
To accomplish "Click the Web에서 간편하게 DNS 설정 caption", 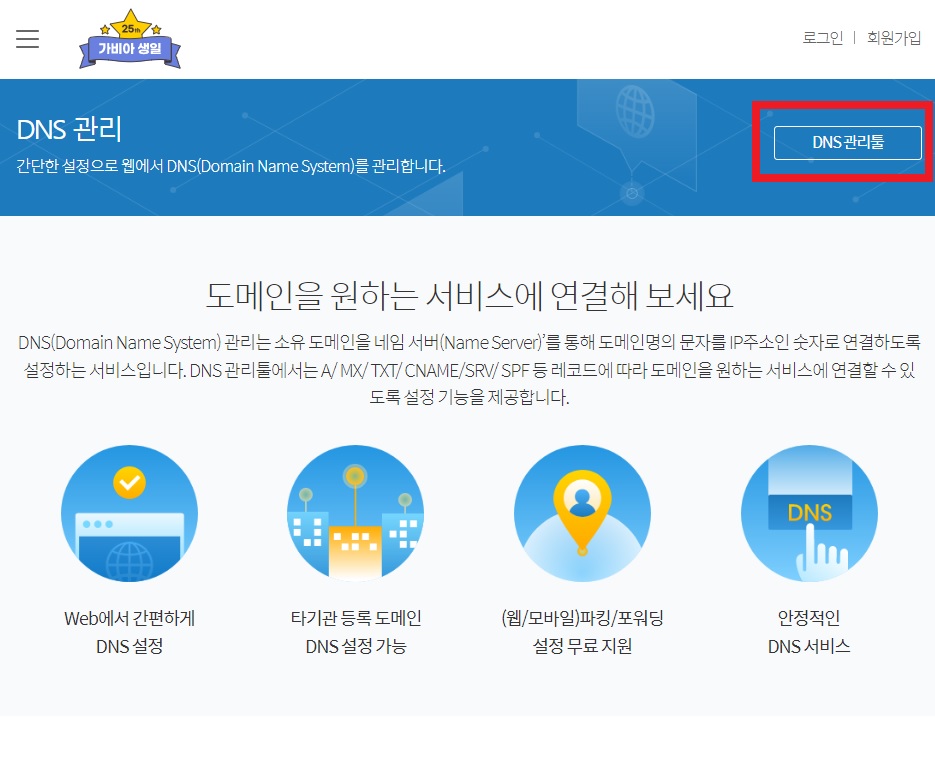I will [x=129, y=631].
